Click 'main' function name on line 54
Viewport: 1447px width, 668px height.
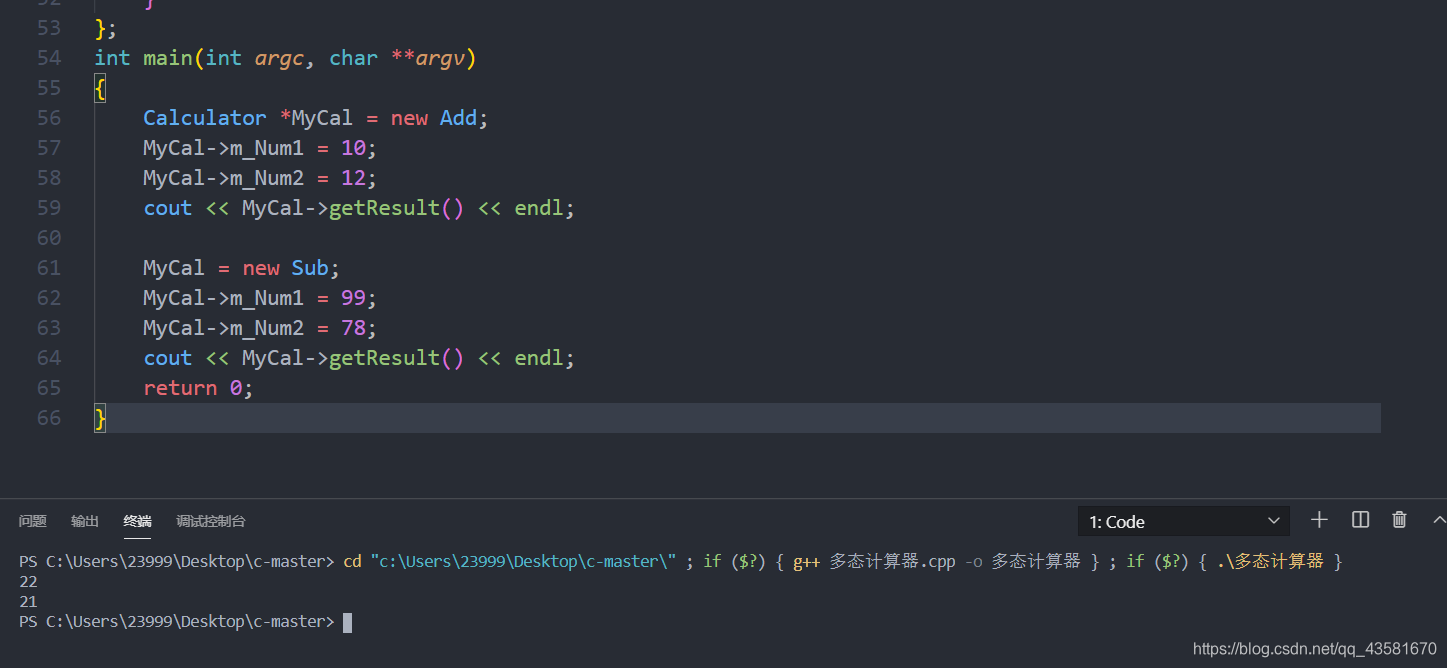(x=168, y=58)
